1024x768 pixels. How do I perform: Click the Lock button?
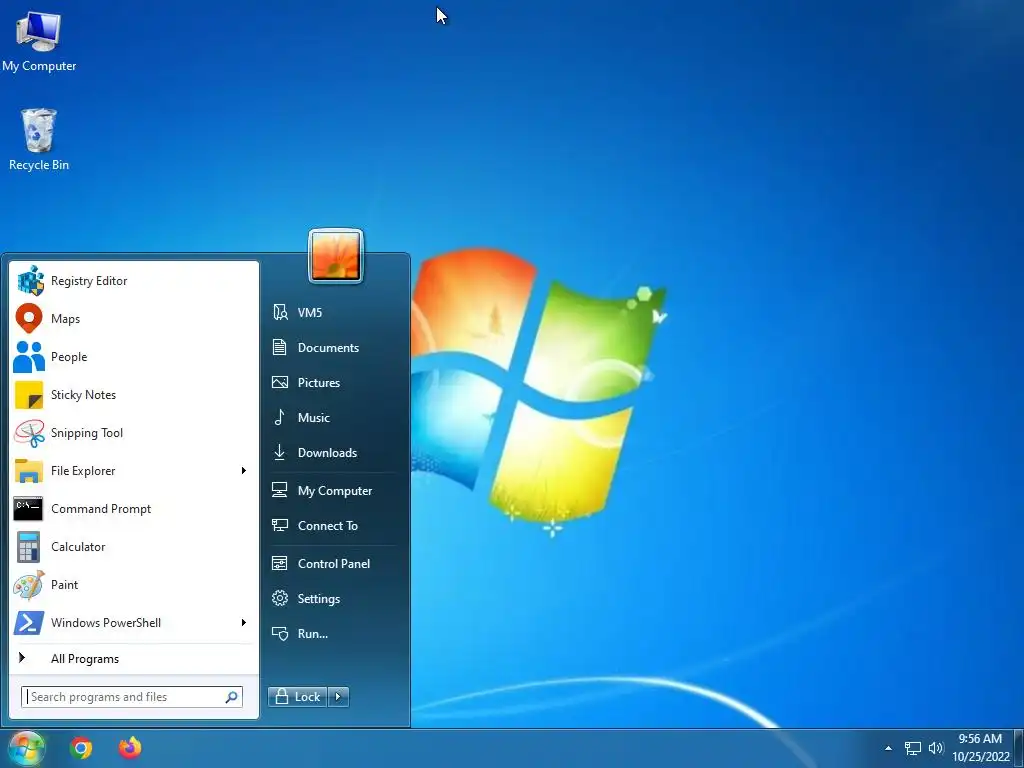tap(298, 697)
